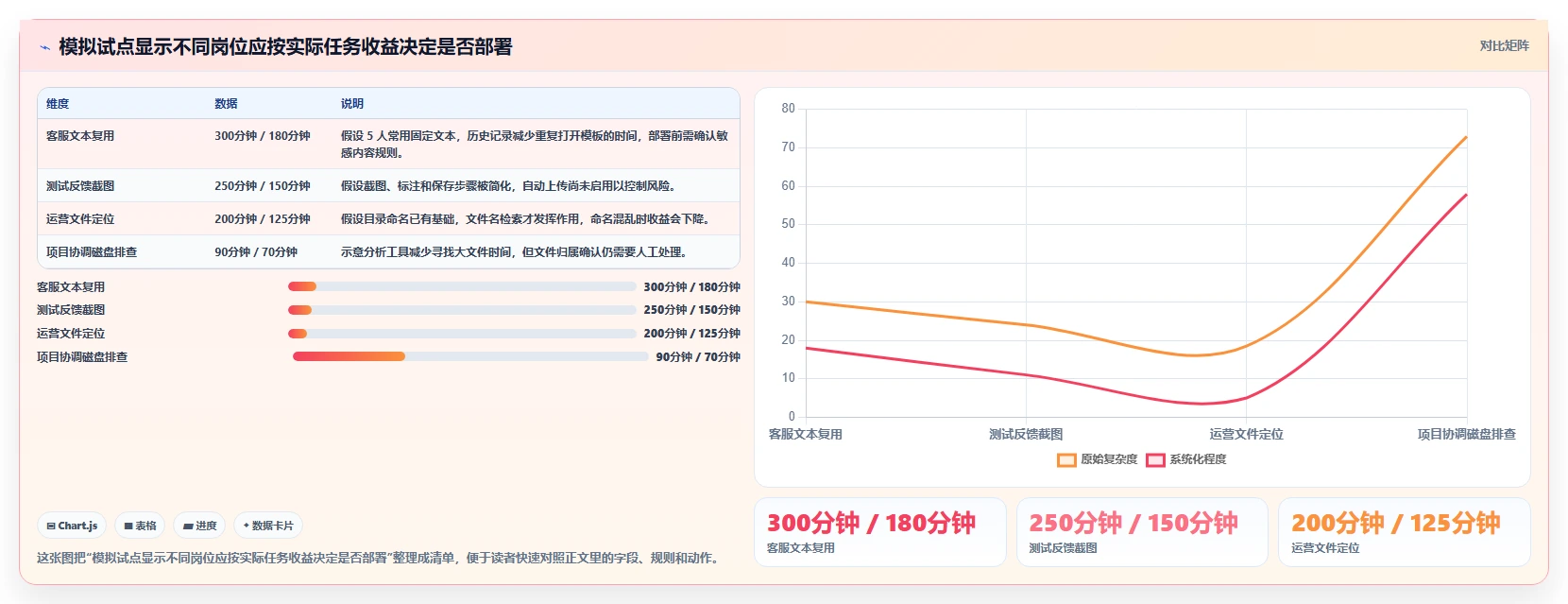
Task: Toggle the 系统化程度 legend swatch
Action: point(1155,460)
